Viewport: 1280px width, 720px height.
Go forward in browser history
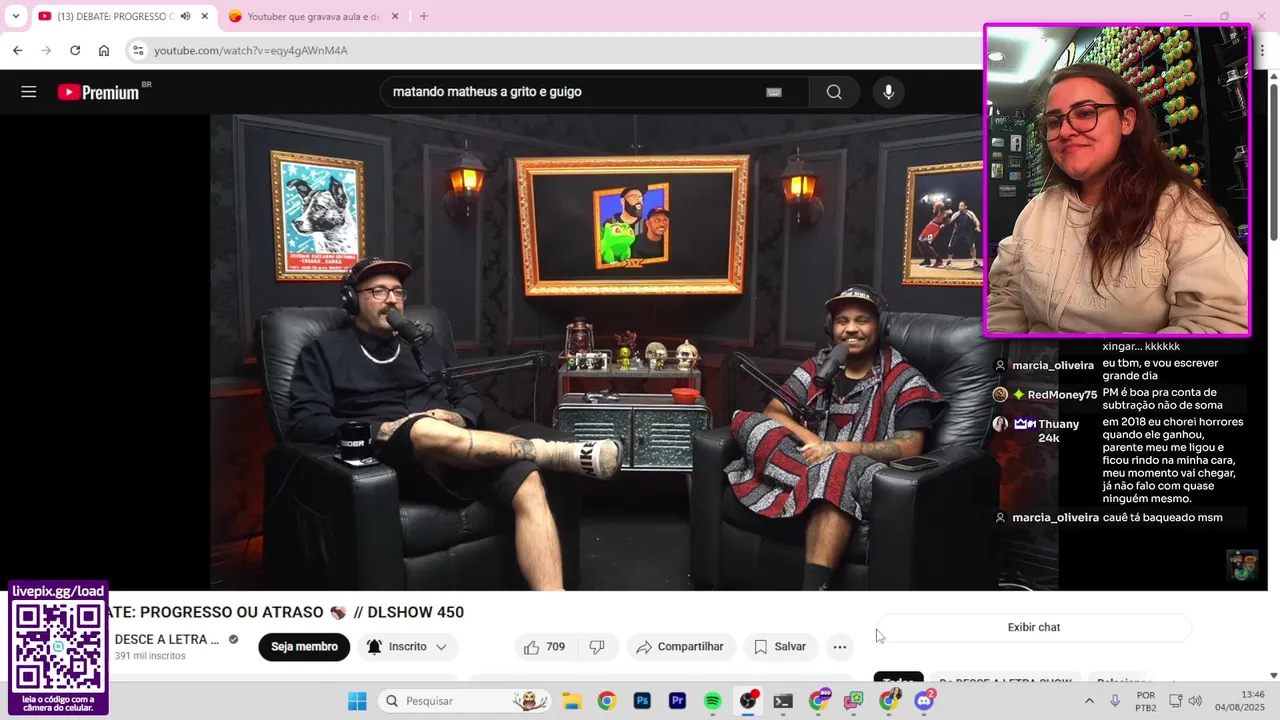click(x=46, y=50)
